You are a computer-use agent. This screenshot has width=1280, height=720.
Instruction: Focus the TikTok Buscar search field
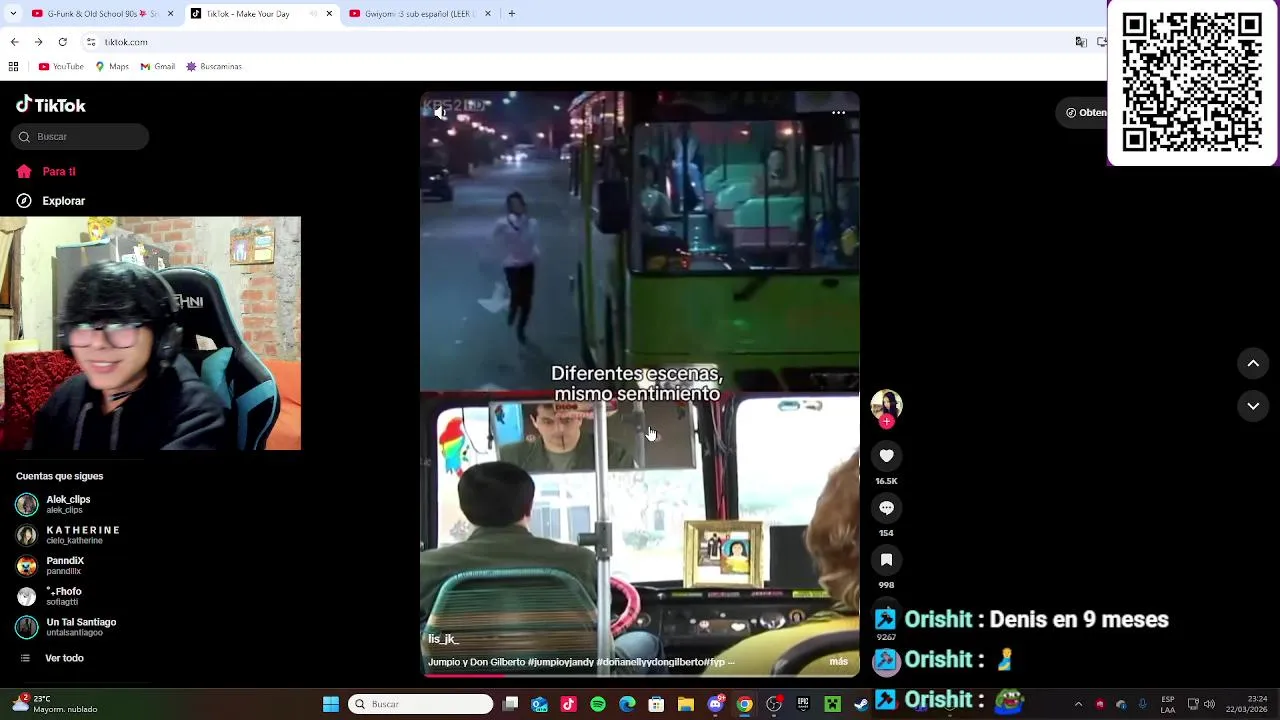(80, 137)
